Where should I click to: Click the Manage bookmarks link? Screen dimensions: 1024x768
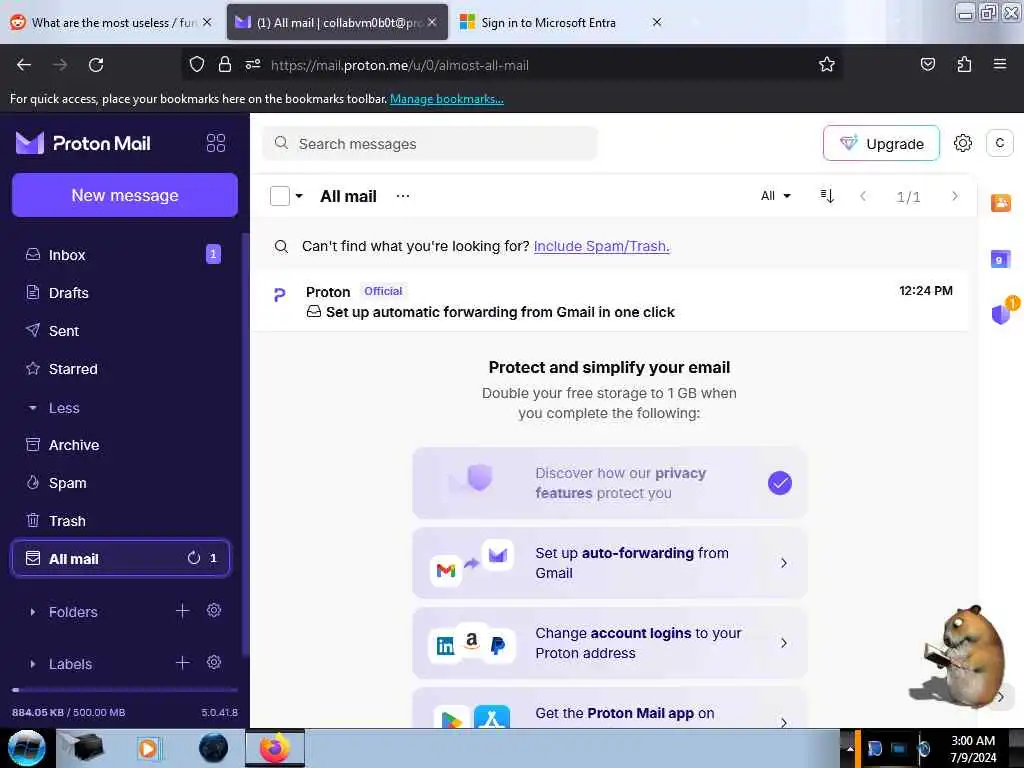click(x=447, y=99)
